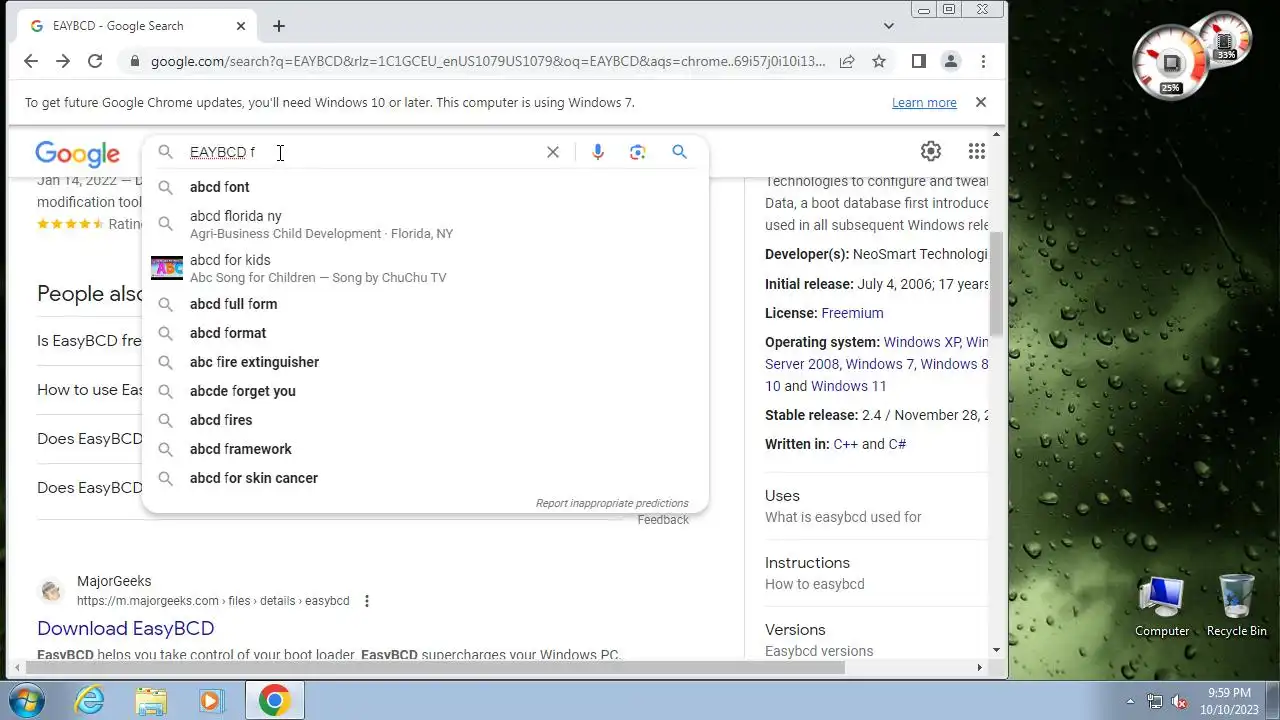Toggle the Chrome side panel
The image size is (1280, 720).
click(918, 61)
